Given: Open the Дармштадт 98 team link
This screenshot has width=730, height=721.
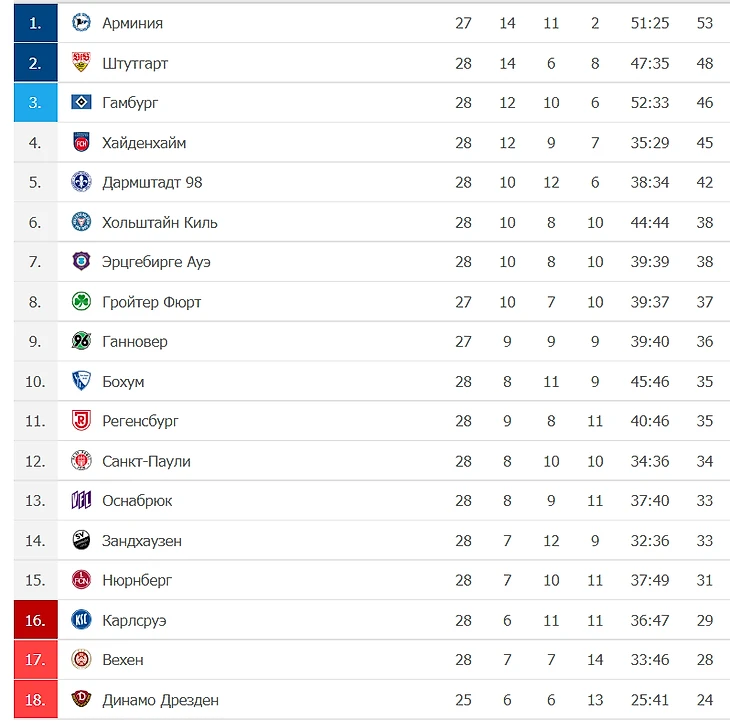Looking at the screenshot, I should point(152,182).
